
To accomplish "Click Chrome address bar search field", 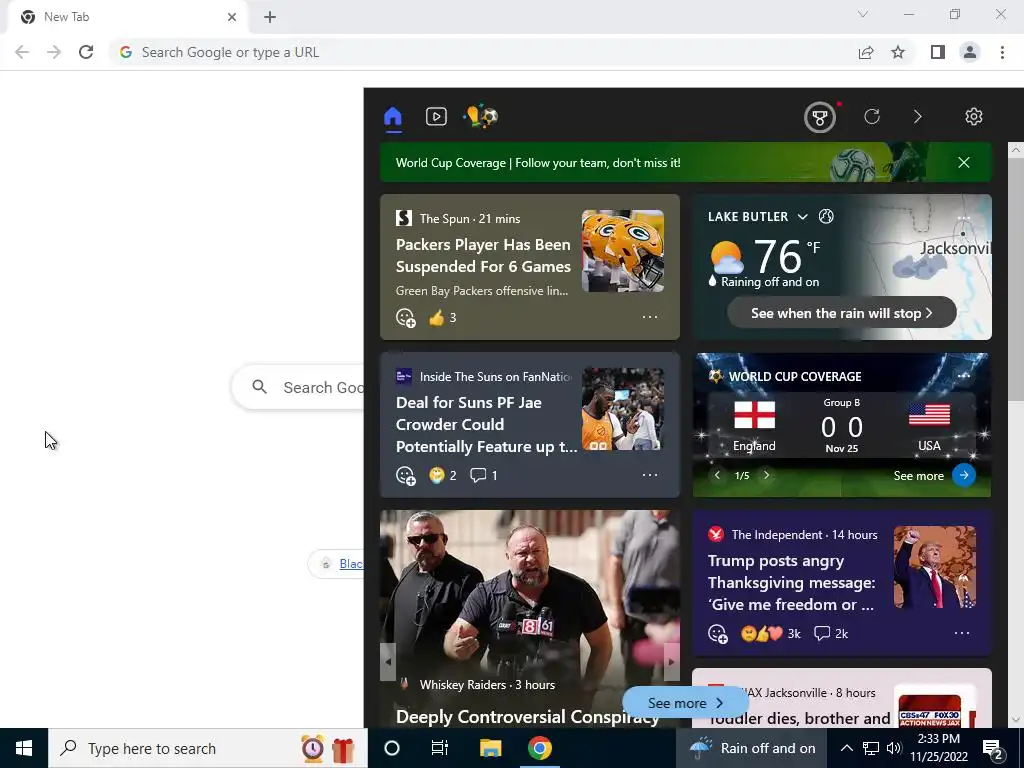I will (483, 52).
